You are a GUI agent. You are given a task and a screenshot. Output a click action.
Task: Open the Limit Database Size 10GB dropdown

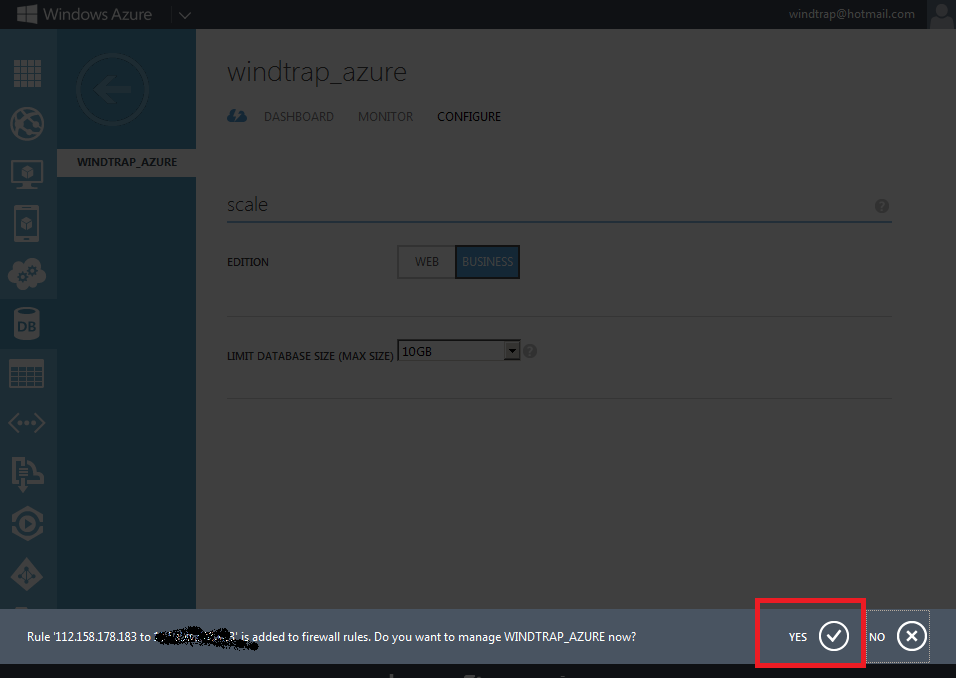(x=458, y=351)
